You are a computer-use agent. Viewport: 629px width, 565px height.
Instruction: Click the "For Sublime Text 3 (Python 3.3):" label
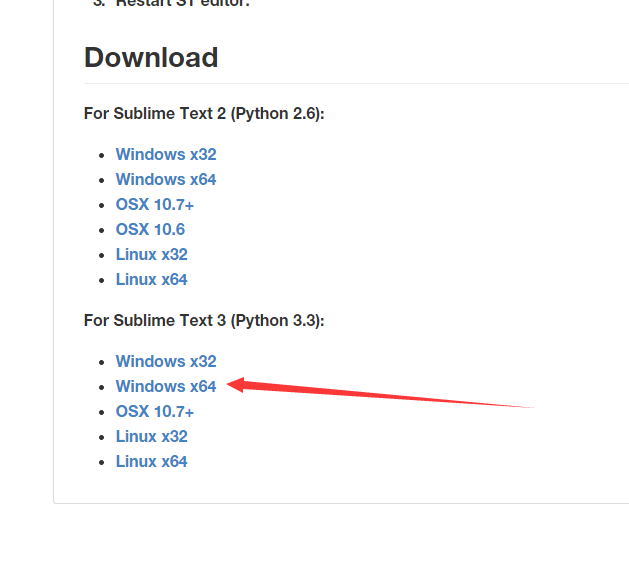pyautogui.click(x=204, y=321)
